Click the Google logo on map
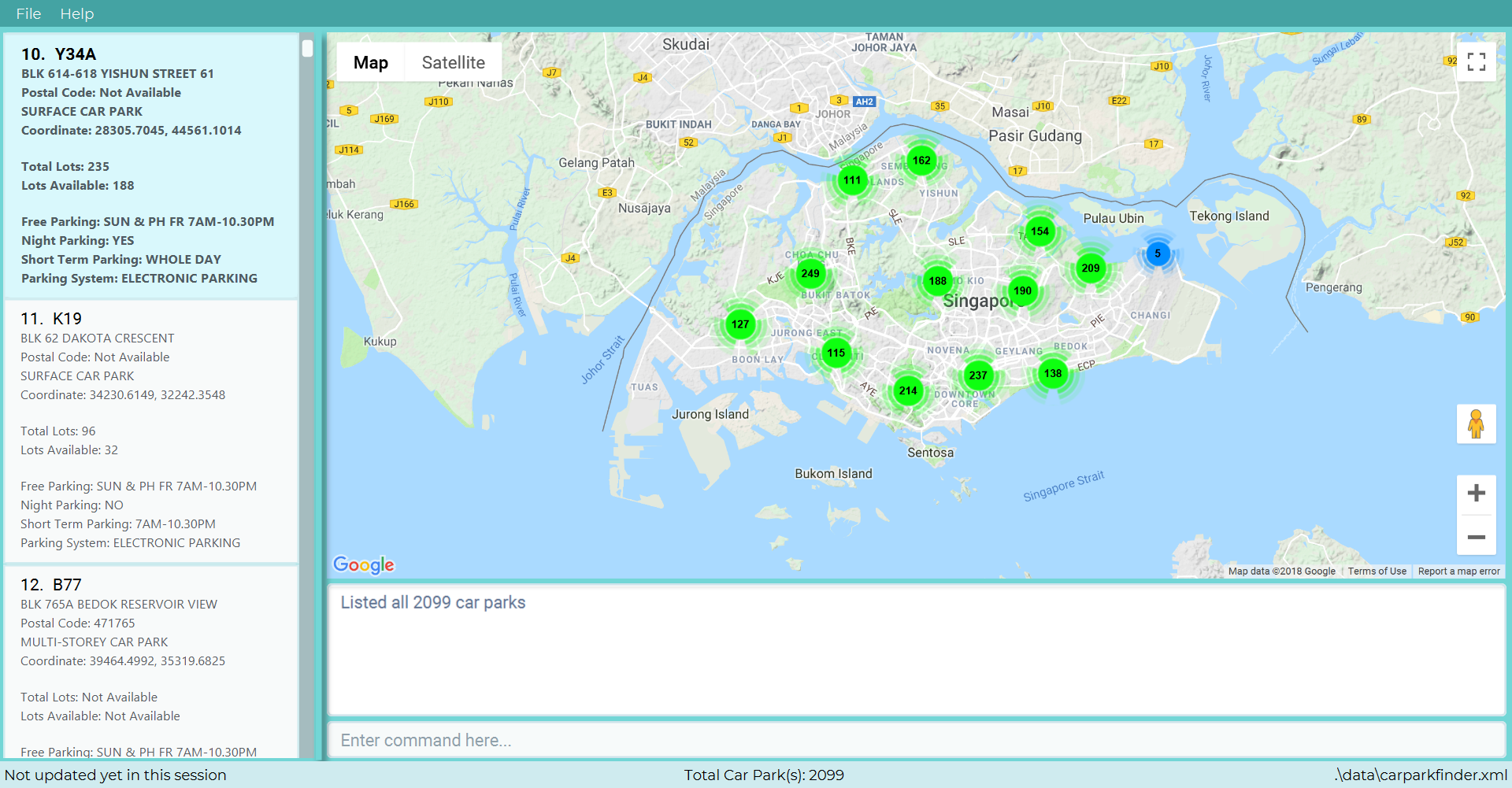This screenshot has width=1512, height=788. pos(364,564)
